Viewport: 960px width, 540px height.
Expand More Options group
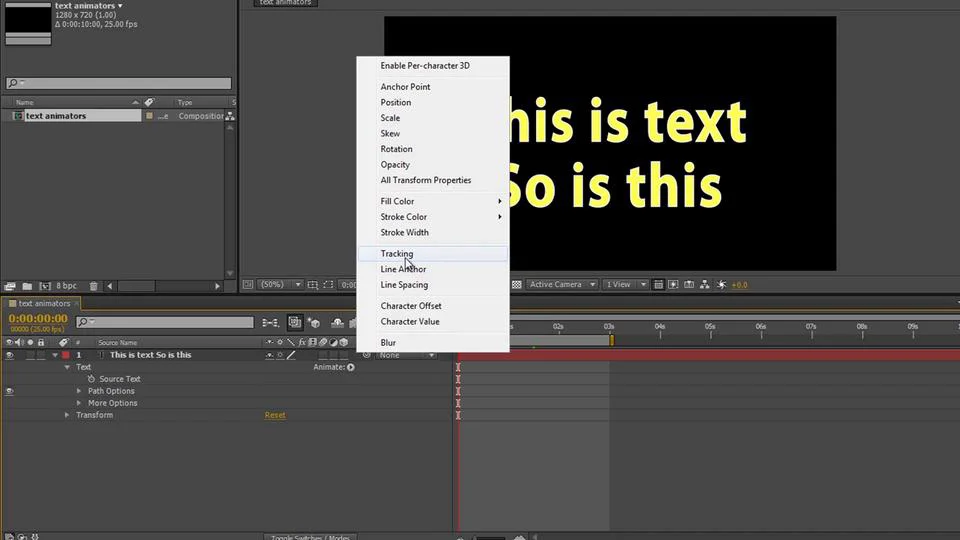pos(79,403)
